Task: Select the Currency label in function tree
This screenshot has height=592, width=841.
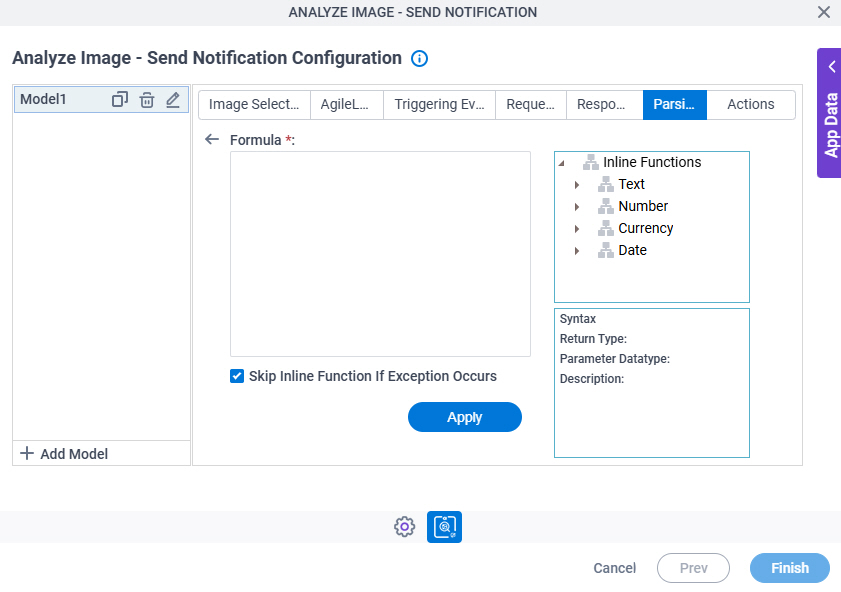Action: [x=646, y=228]
